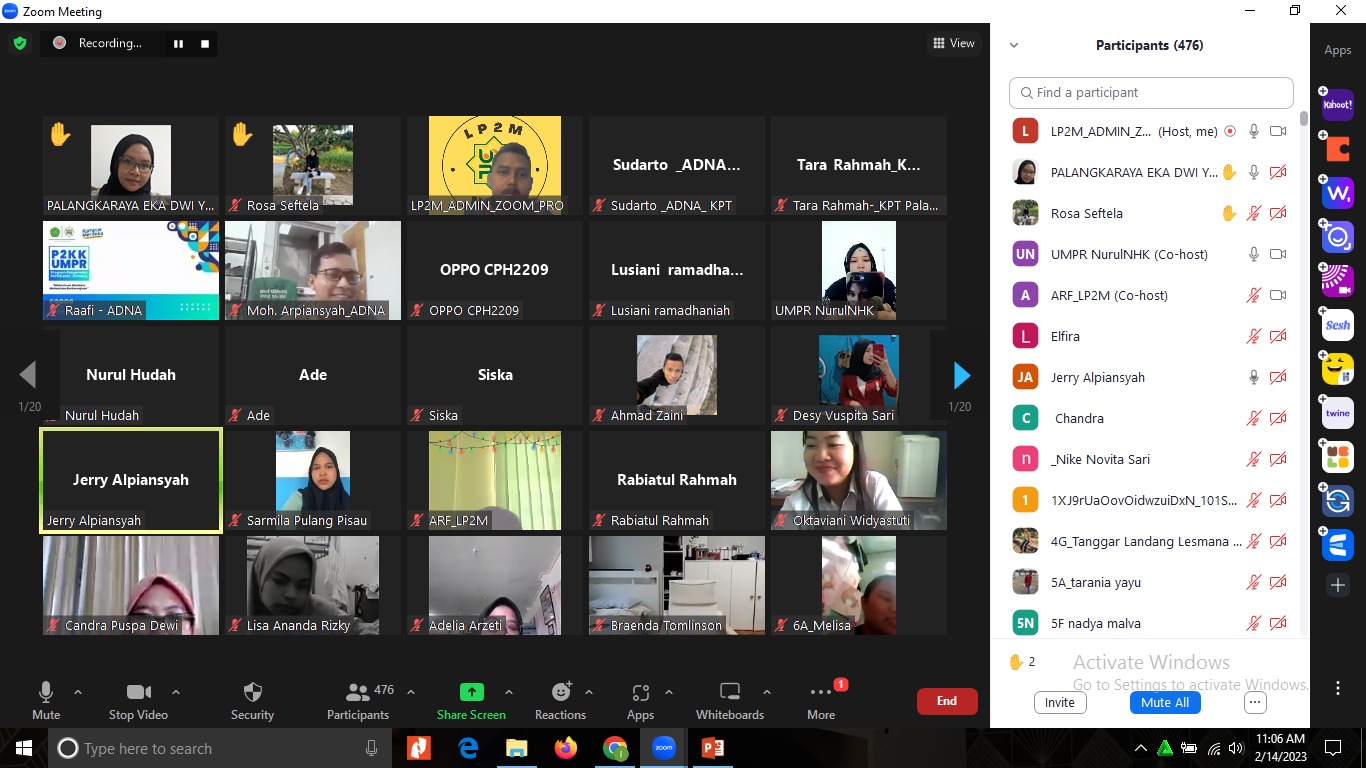
Task: Stop the recording
Action: (205, 43)
